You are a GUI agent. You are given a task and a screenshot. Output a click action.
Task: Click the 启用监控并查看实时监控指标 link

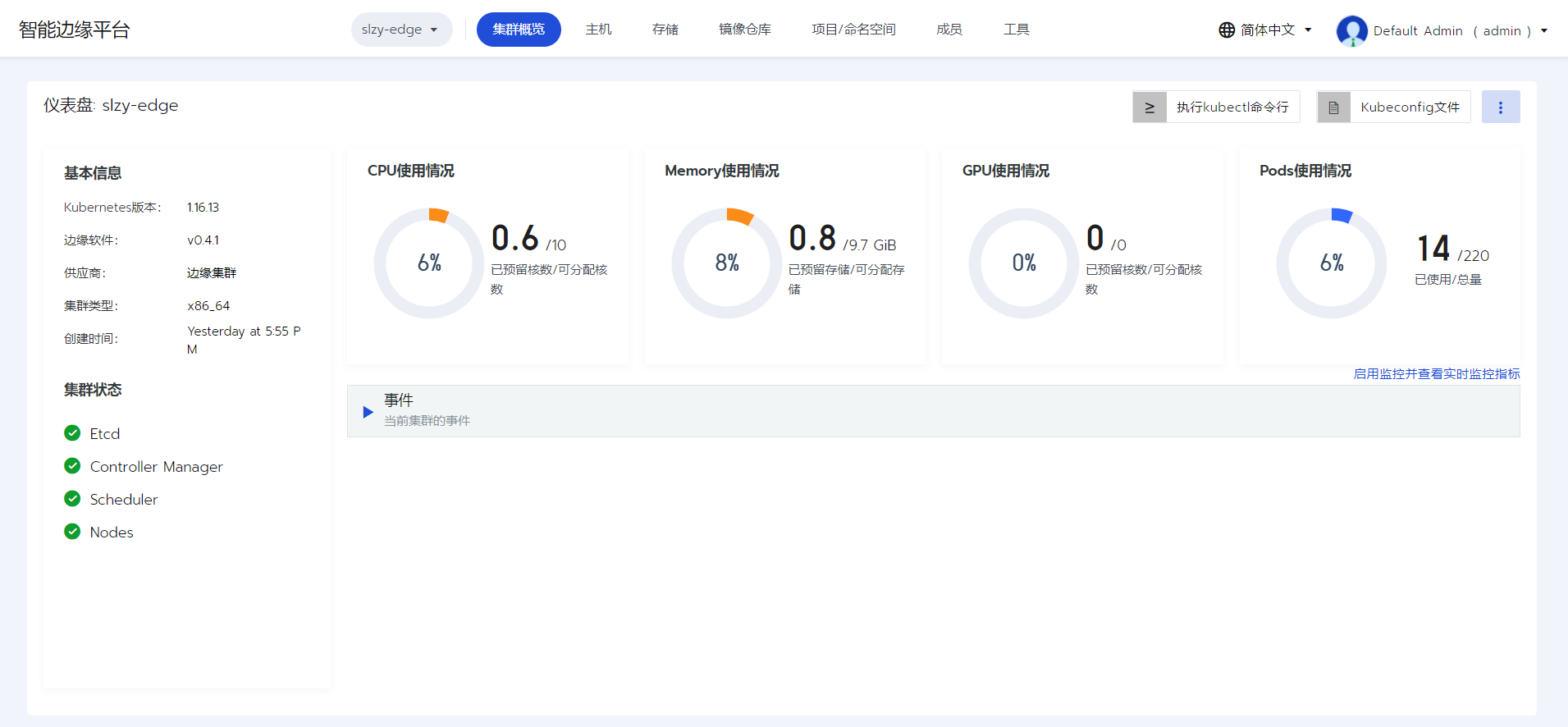coord(1436,374)
